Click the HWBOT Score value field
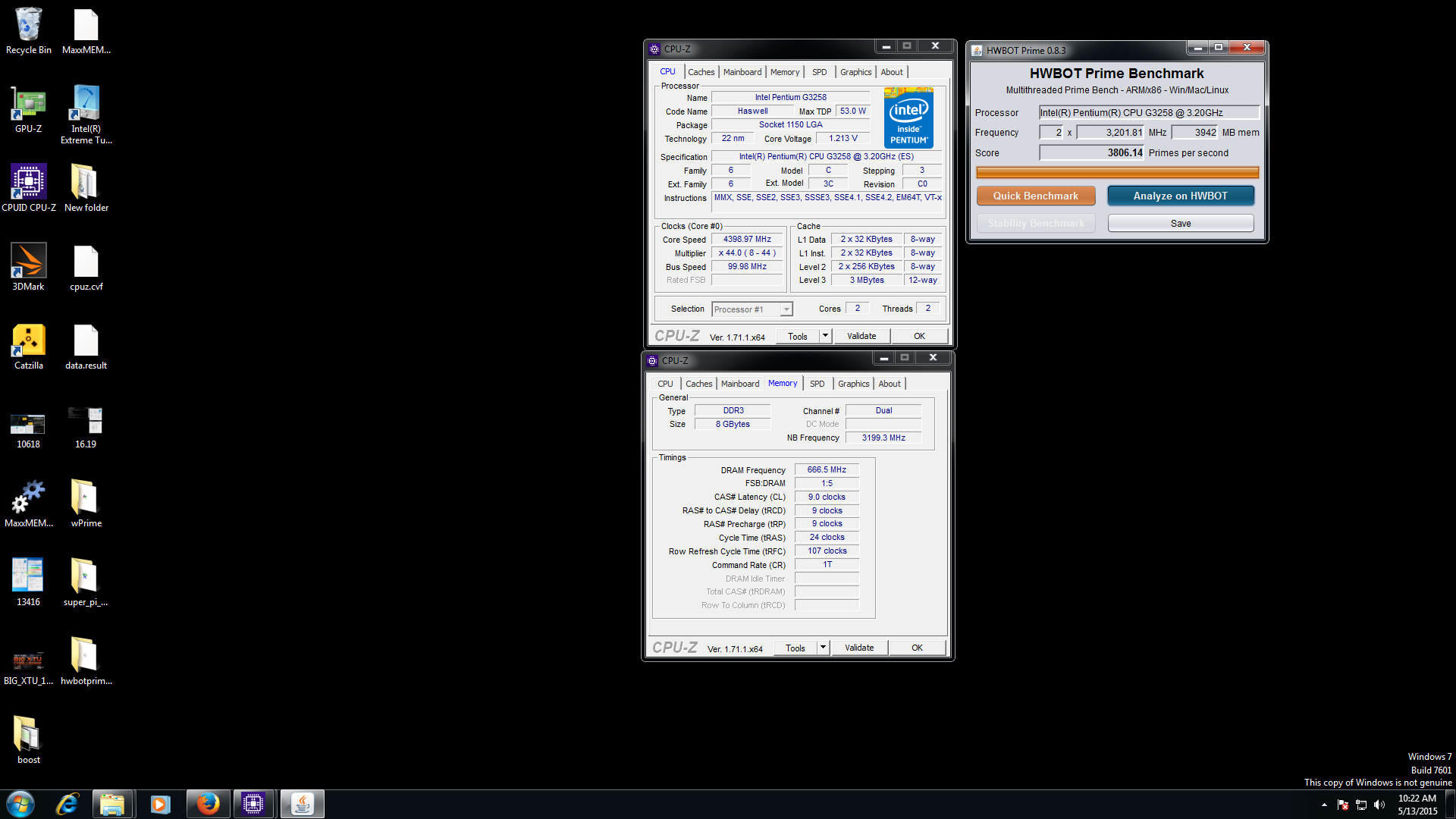 pyautogui.click(x=1092, y=152)
